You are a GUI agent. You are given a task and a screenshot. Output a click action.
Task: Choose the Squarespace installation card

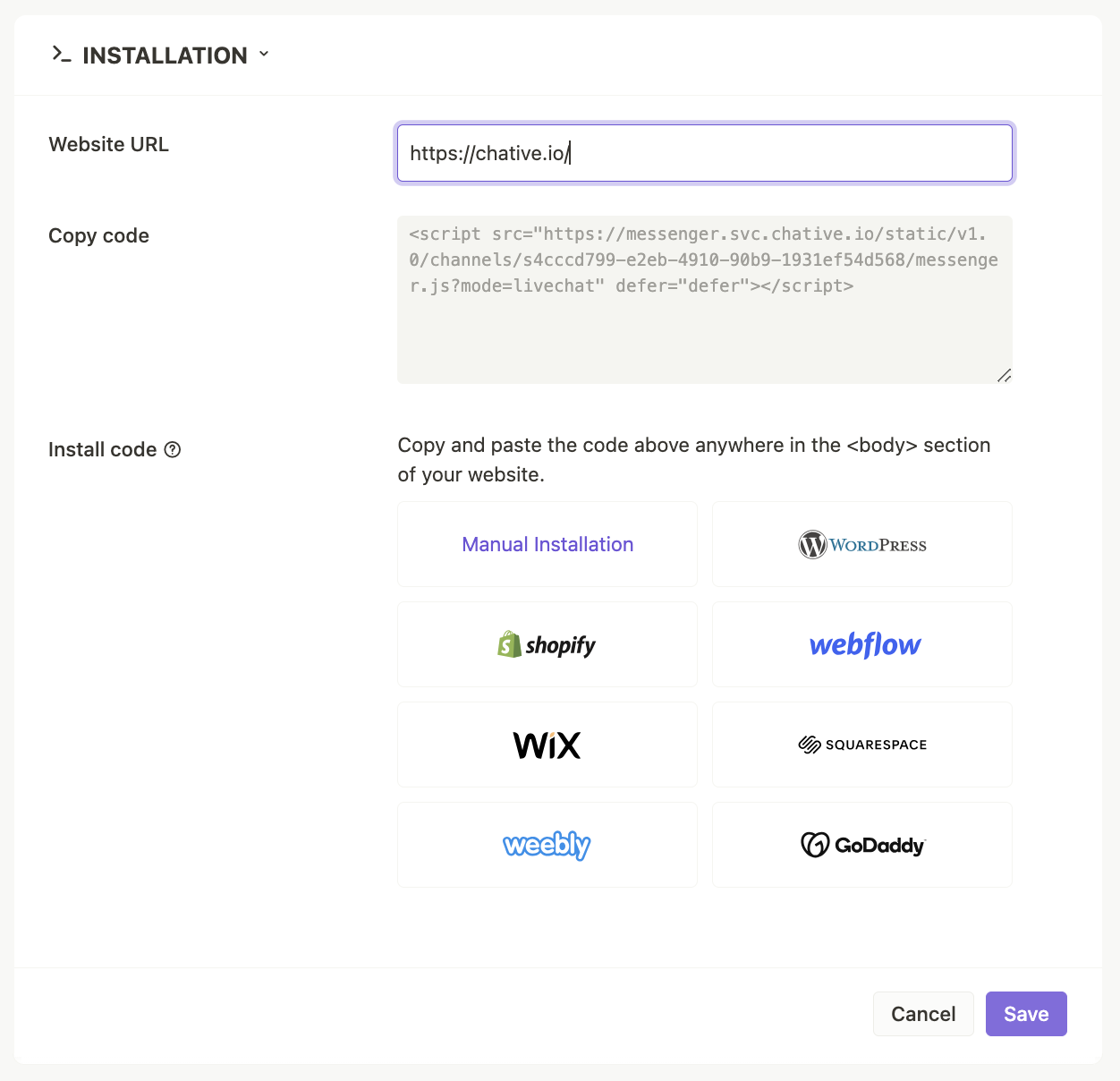(x=862, y=745)
